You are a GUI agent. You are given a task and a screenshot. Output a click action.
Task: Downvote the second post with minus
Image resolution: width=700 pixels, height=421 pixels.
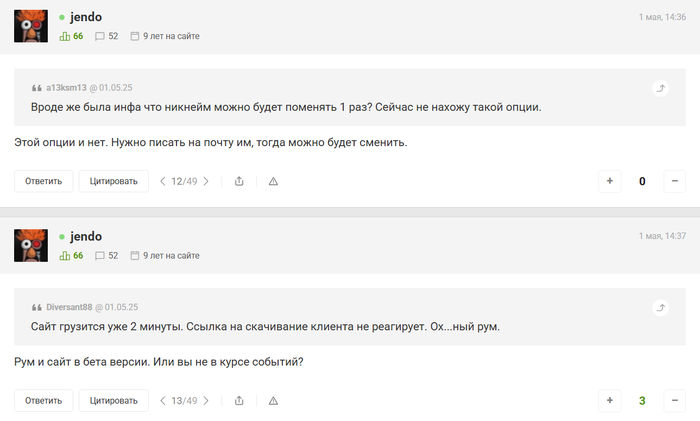tap(675, 401)
